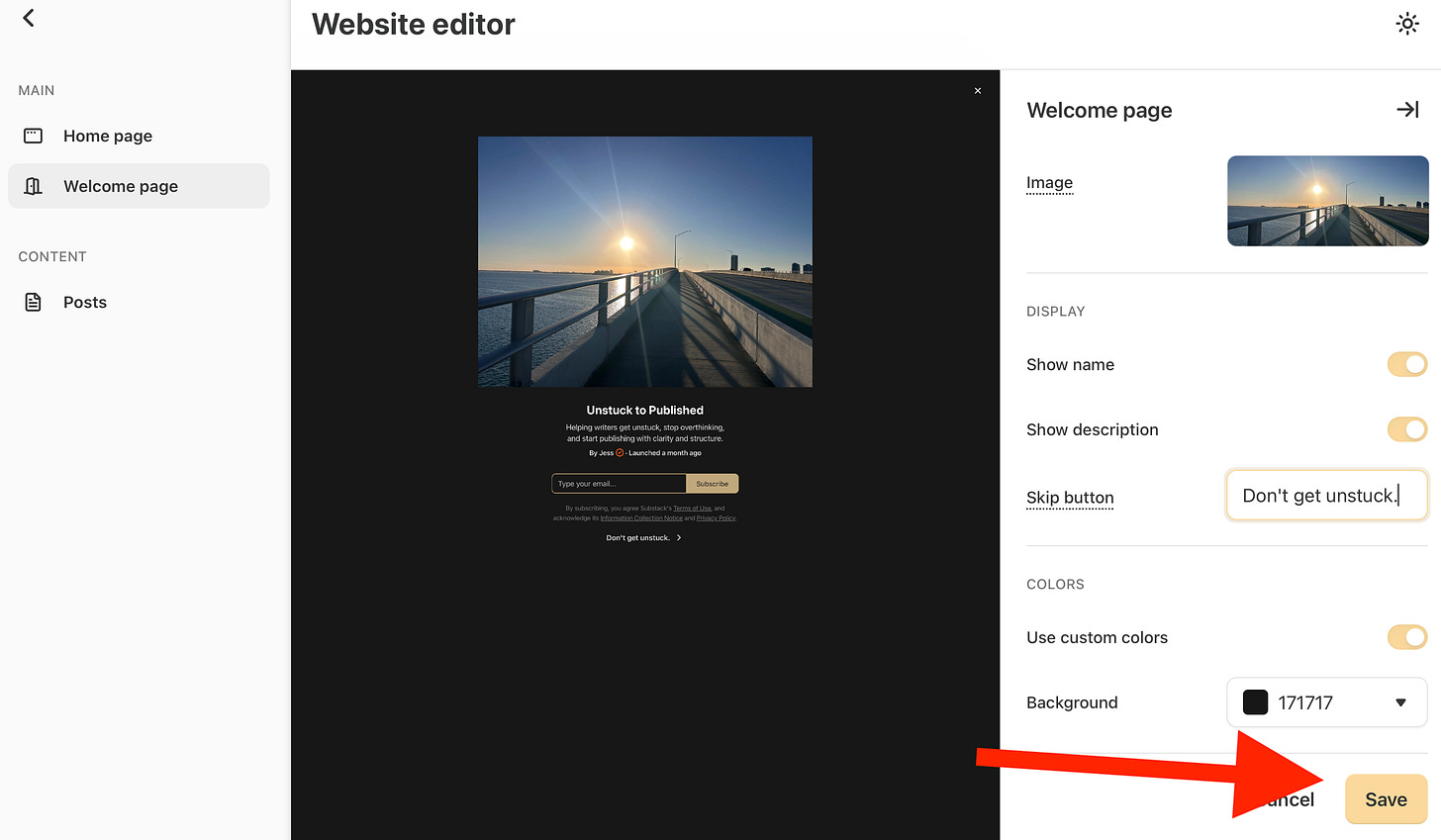Click the black background color swatch
Image resolution: width=1441 pixels, height=840 pixels.
[x=1255, y=702]
